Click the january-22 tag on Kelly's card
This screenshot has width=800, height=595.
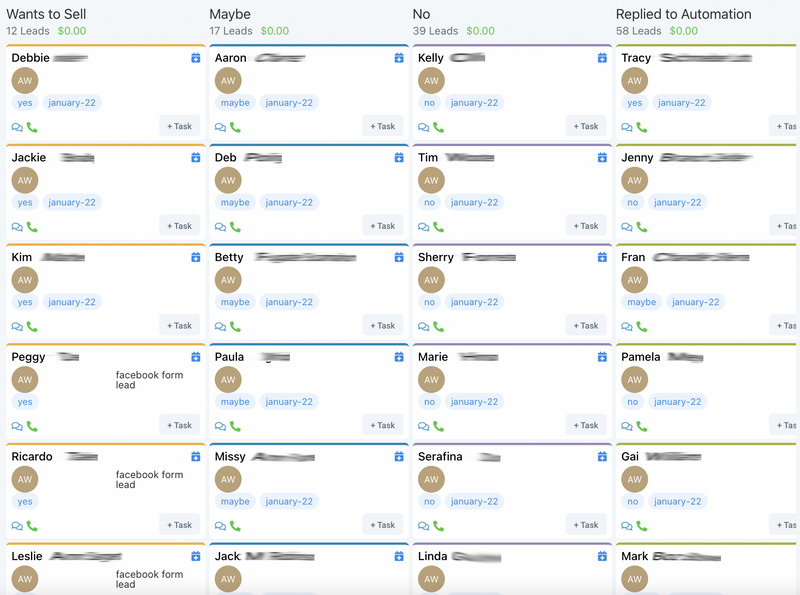(474, 102)
